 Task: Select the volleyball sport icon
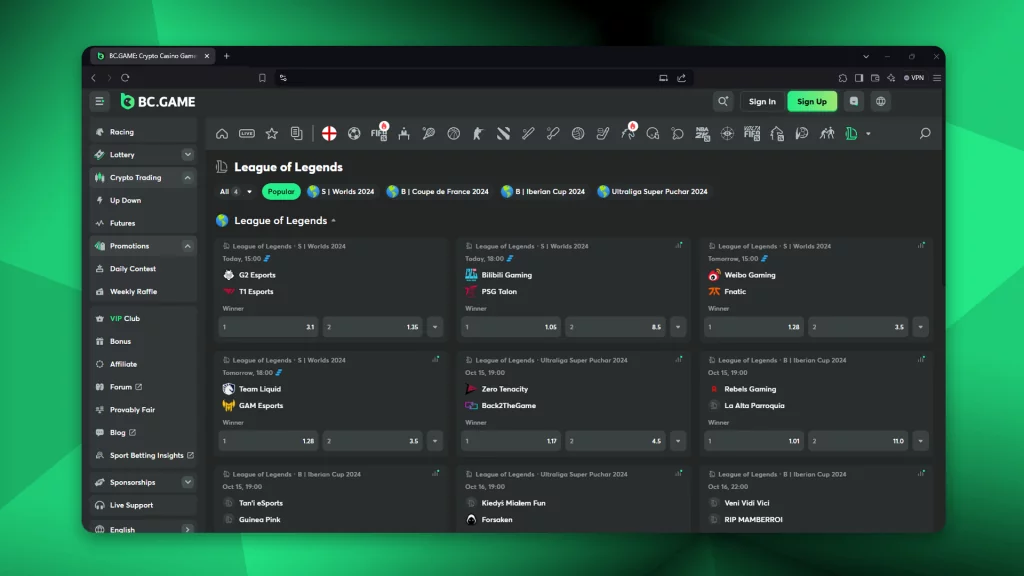[x=578, y=134]
